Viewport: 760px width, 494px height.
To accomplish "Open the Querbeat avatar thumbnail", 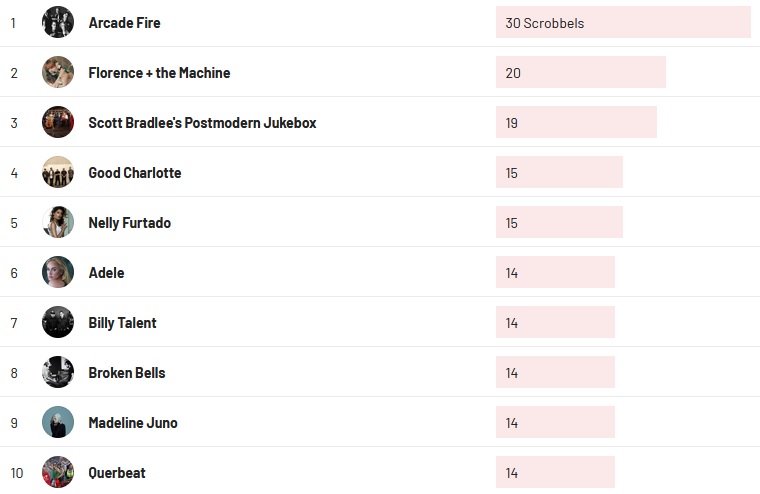I will click(58, 472).
